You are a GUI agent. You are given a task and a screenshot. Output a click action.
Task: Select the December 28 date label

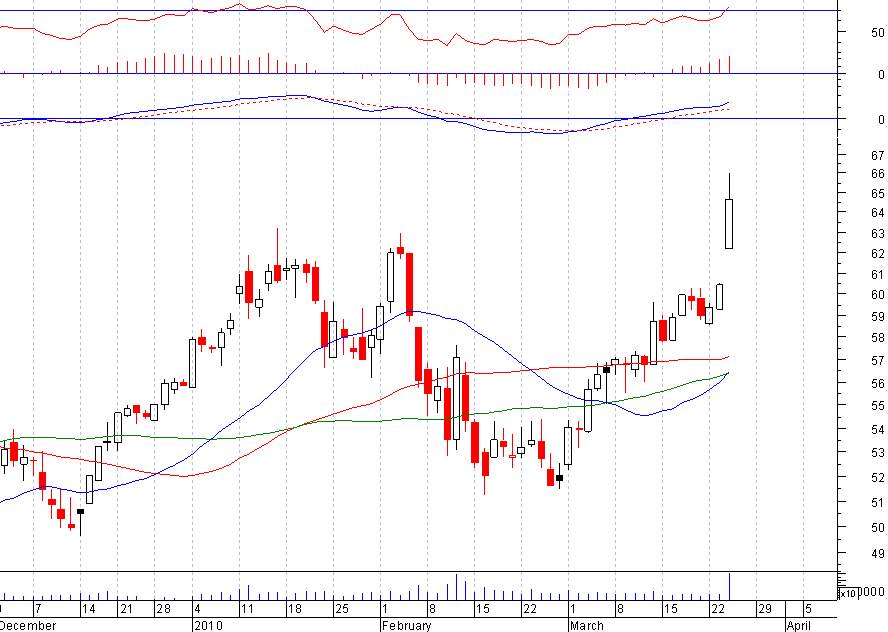[x=164, y=609]
